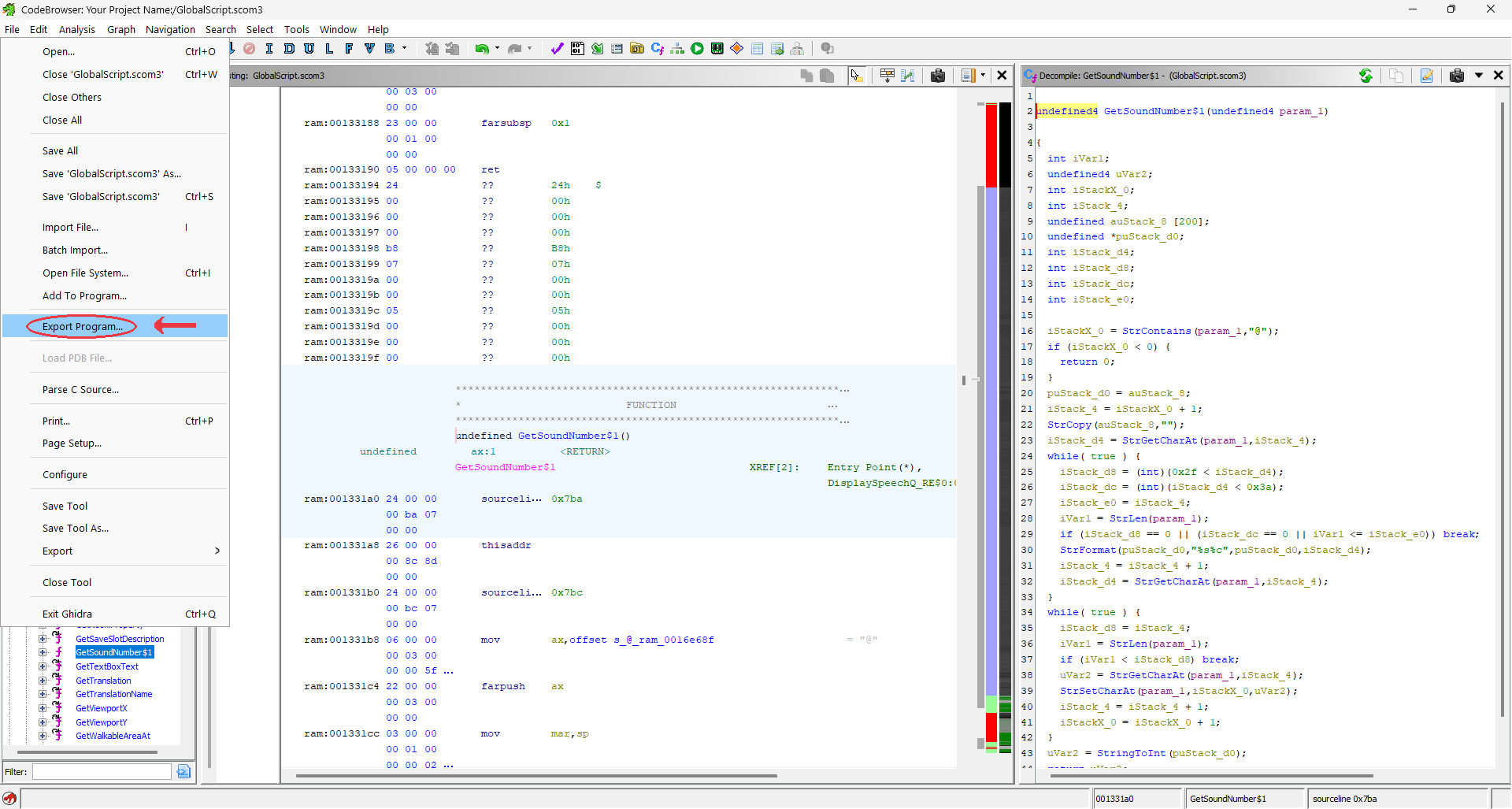This screenshot has height=809, width=1512.
Task: Click the orange diamond toolbar icon
Action: click(737, 49)
